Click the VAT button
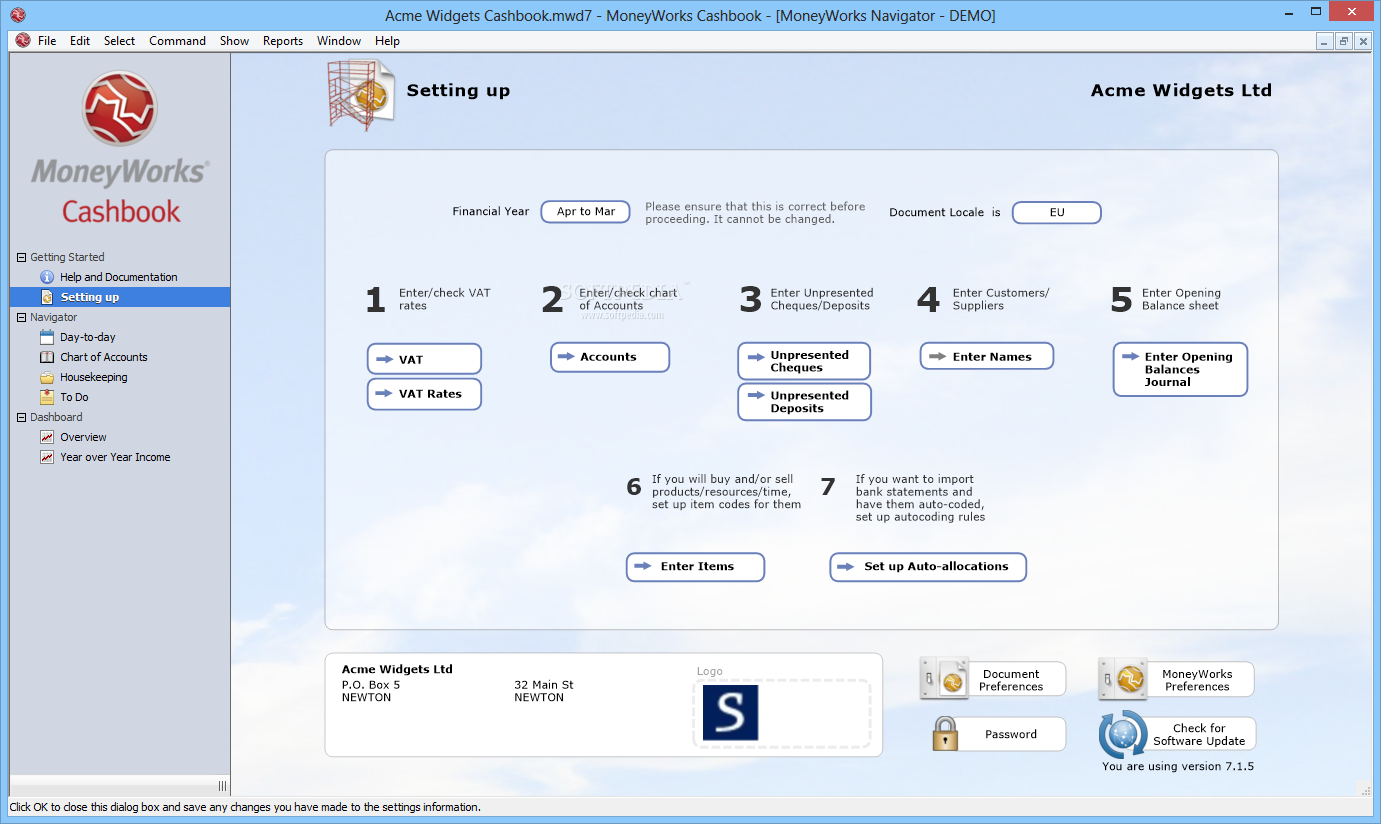 tap(424, 359)
